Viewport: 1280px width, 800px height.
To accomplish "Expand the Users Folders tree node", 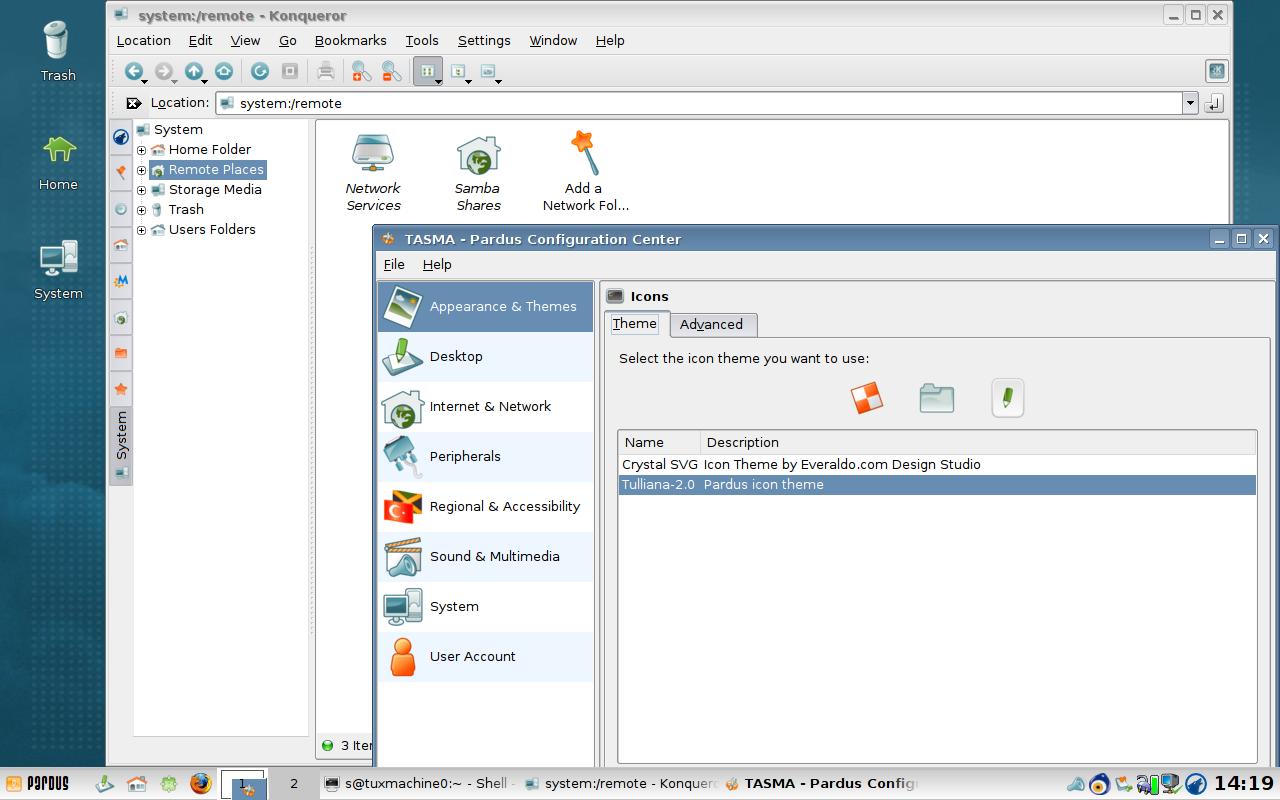I will [141, 230].
